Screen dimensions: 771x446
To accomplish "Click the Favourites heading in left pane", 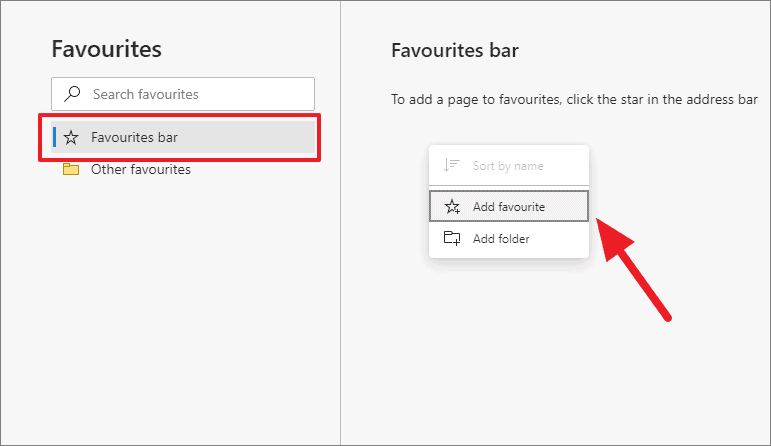I will click(x=107, y=49).
